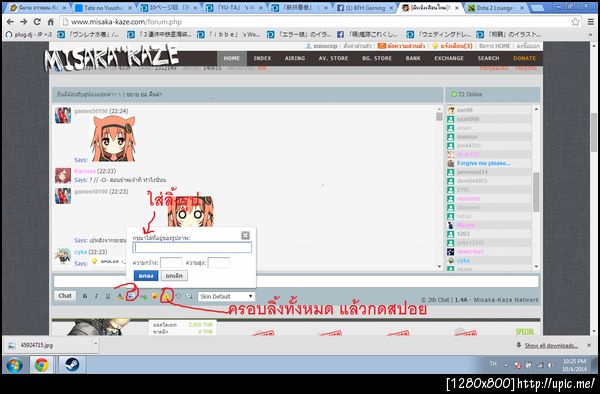Open BG. STORE in the navigation
The height and width of the screenshot is (394, 600).
click(x=377, y=59)
